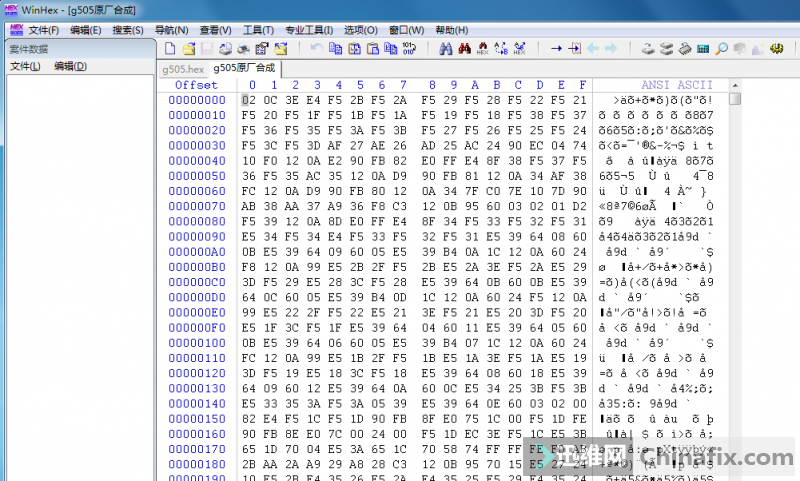Viewport: 800px width, 481px height.
Task: Open 文件(L) in the case data panel
Action: tap(25, 67)
